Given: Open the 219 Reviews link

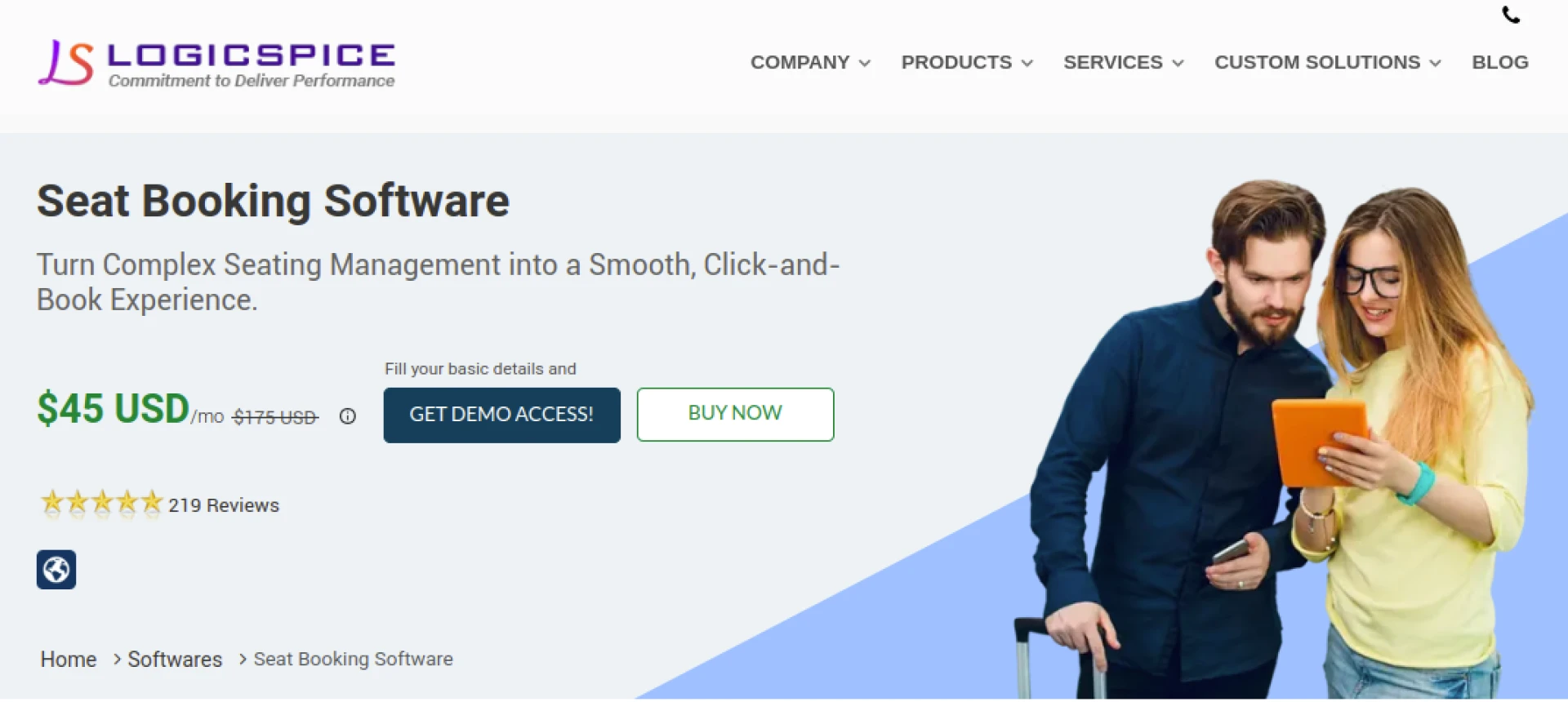Looking at the screenshot, I should click(x=224, y=505).
